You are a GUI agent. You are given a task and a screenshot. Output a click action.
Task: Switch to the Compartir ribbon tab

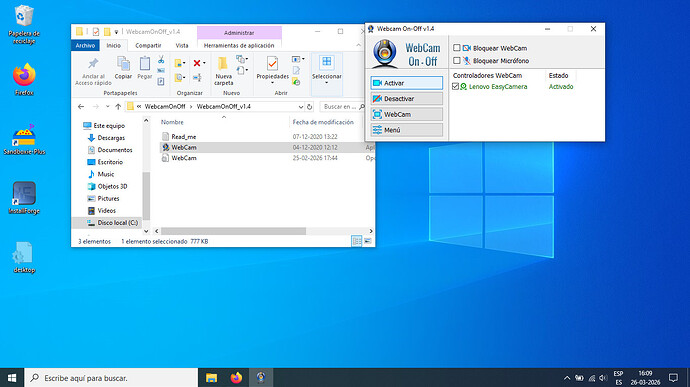148,45
